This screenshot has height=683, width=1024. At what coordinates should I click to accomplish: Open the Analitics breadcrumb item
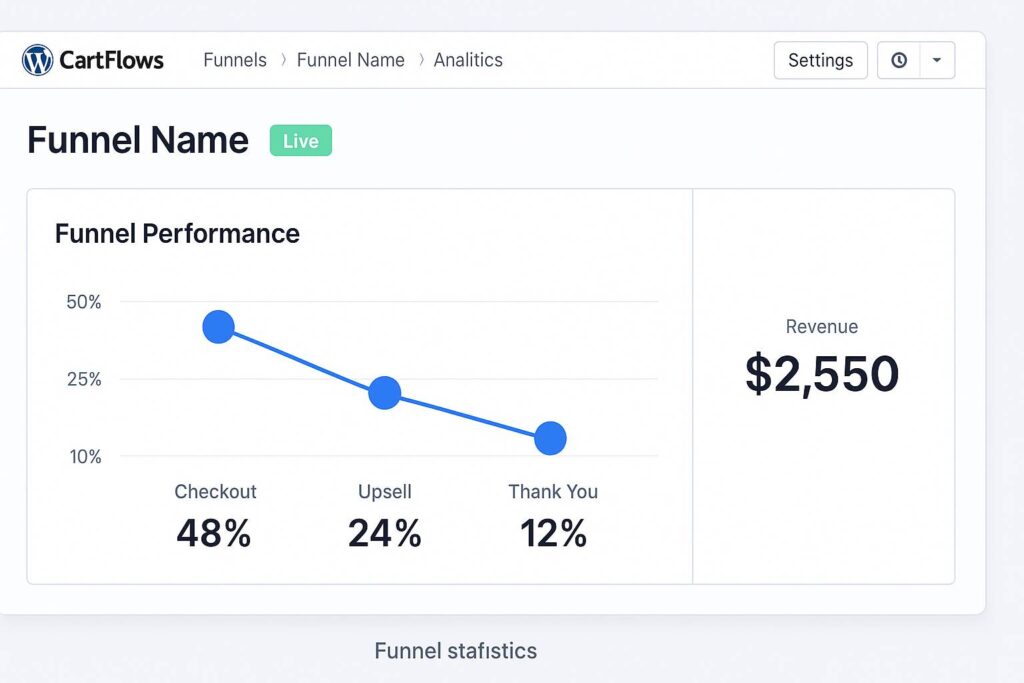click(468, 60)
